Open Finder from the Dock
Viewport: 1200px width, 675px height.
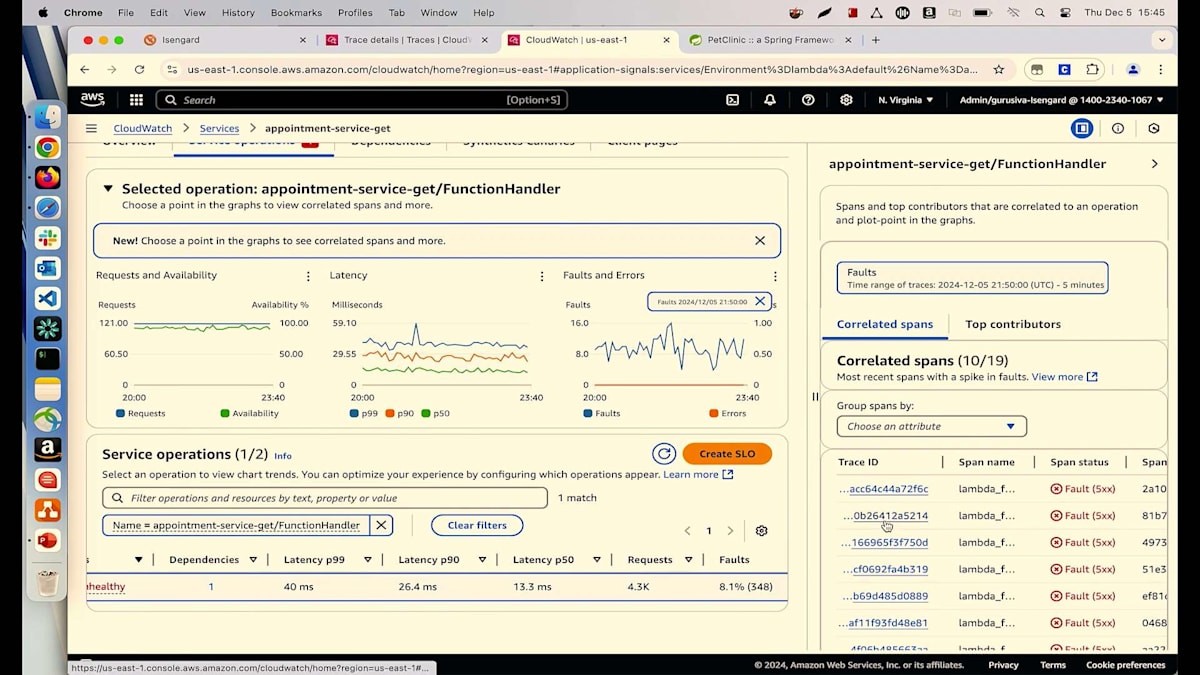tap(47, 117)
